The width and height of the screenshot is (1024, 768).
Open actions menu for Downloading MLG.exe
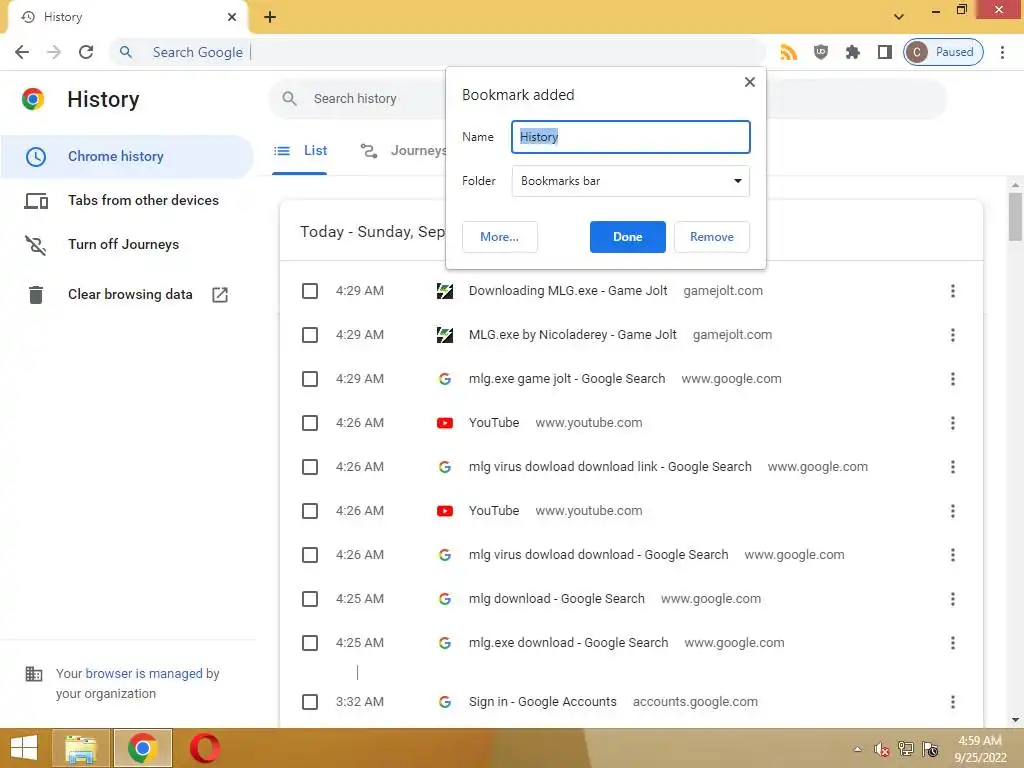click(x=953, y=291)
